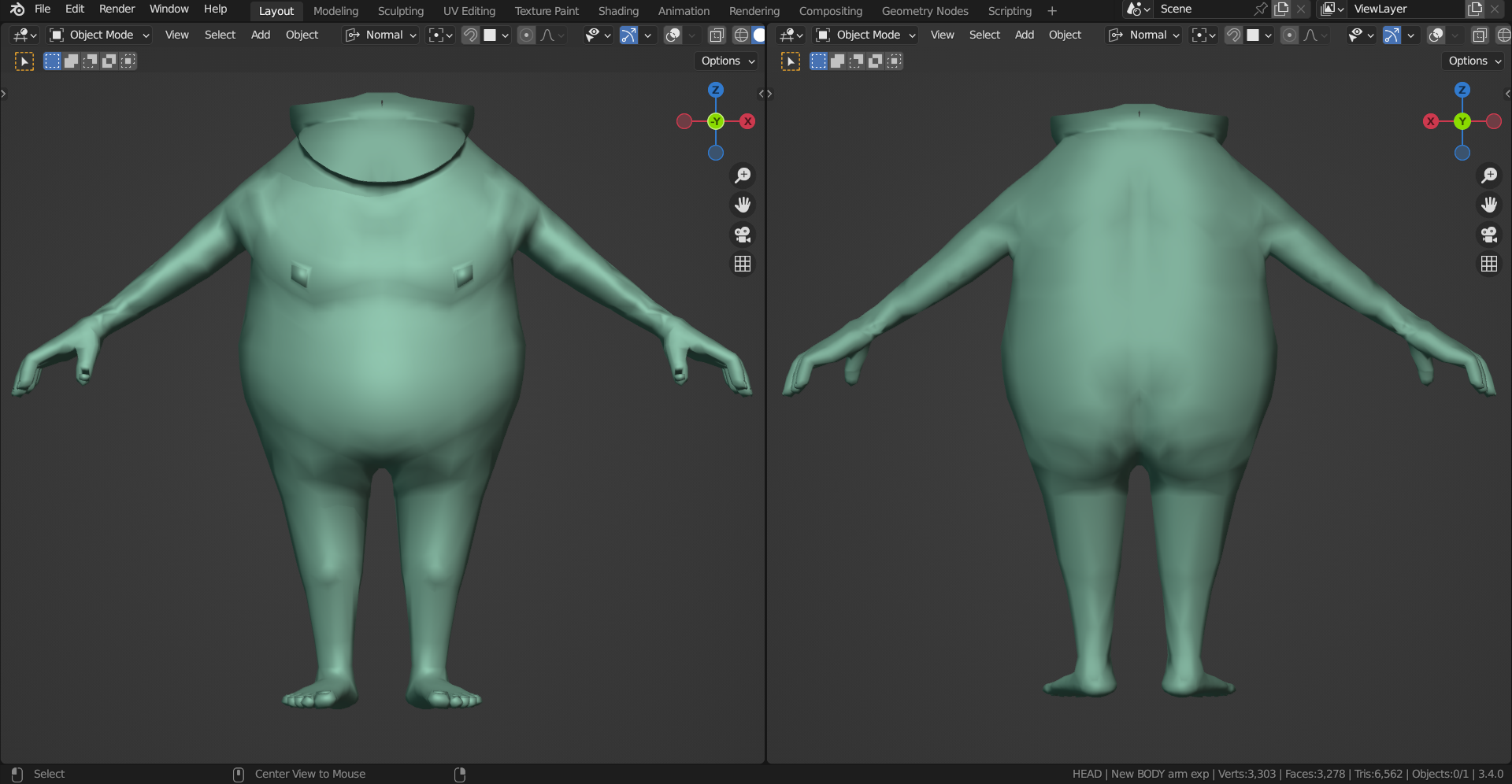Switch to the UV Editing workspace tab
Screen dimensions: 1512x784
[469, 11]
